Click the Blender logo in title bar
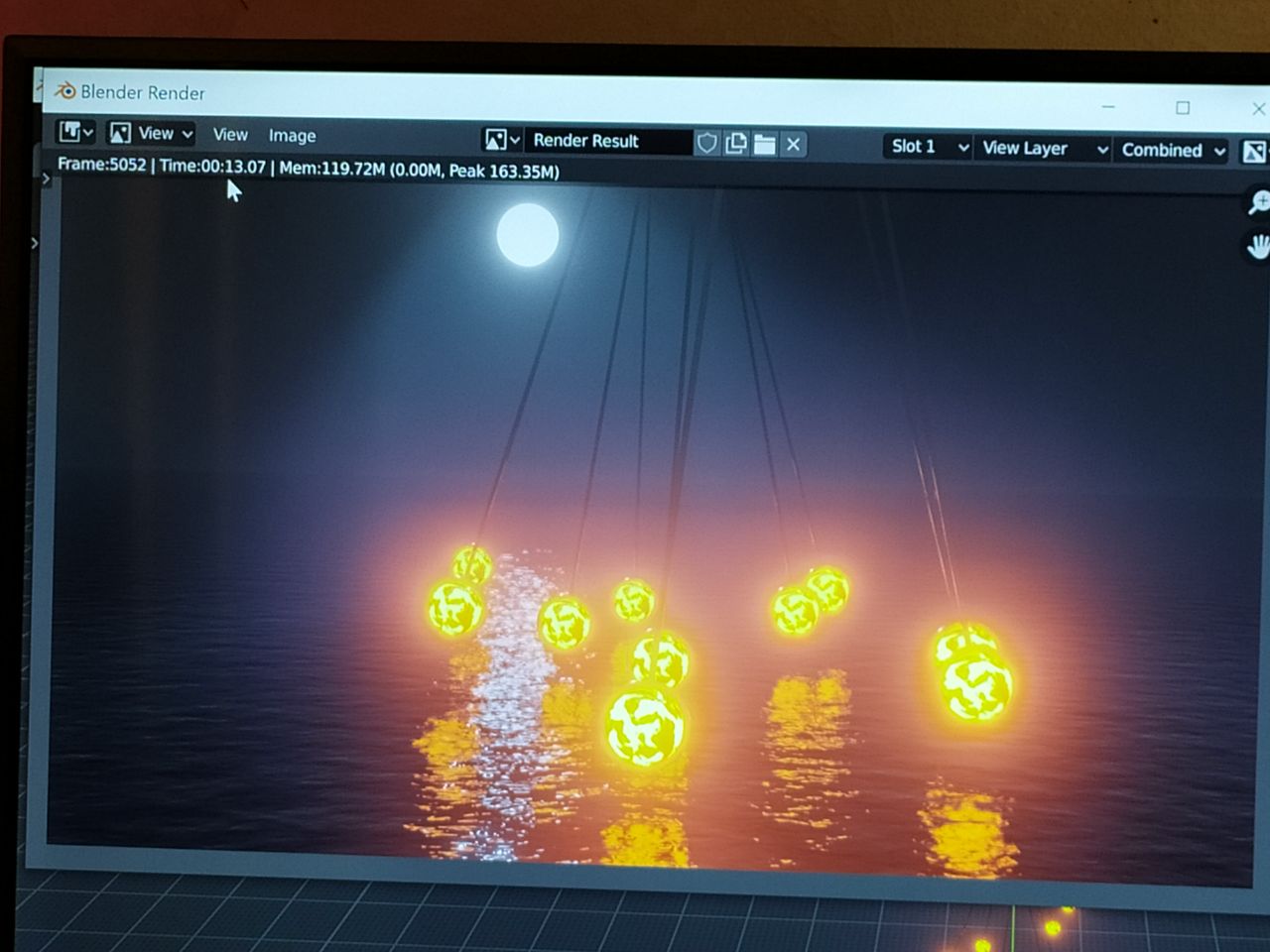This screenshot has width=1270, height=952. click(65, 91)
